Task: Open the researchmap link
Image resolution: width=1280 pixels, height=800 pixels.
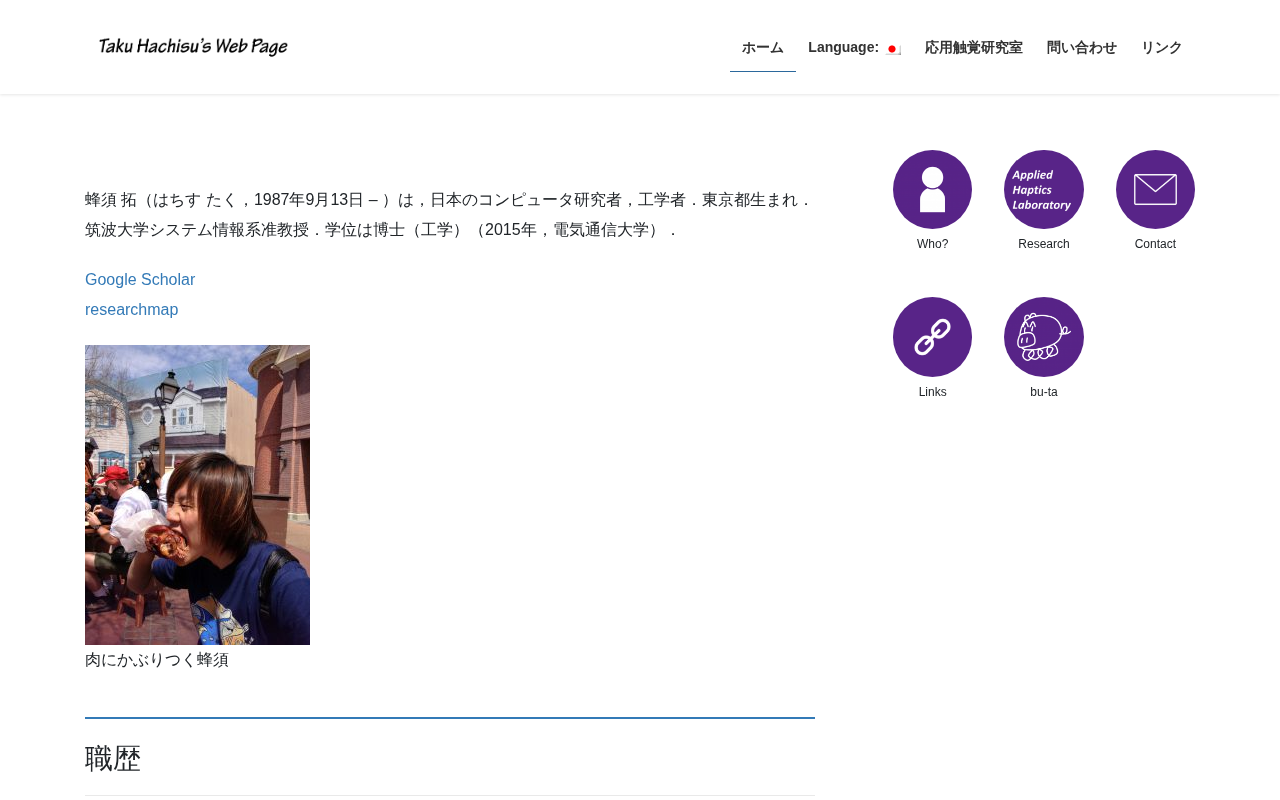Action: tap(132, 310)
